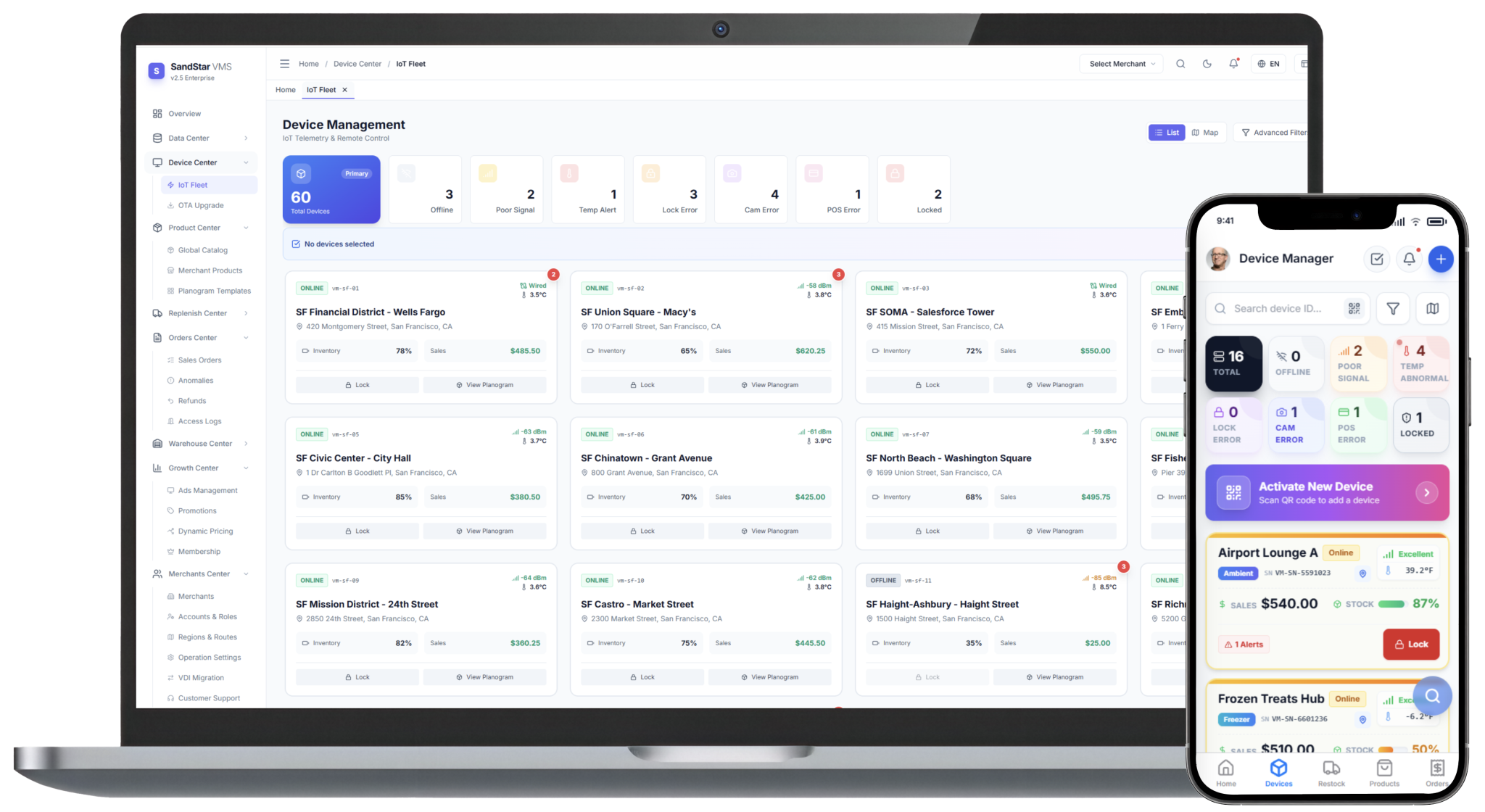Filter by Locked stat card
1485x812 pixels.
click(x=914, y=189)
